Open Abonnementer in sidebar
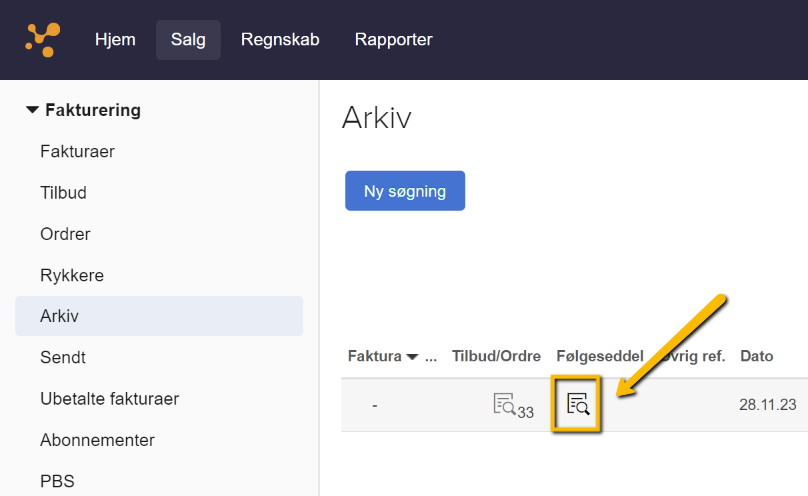 pos(97,440)
